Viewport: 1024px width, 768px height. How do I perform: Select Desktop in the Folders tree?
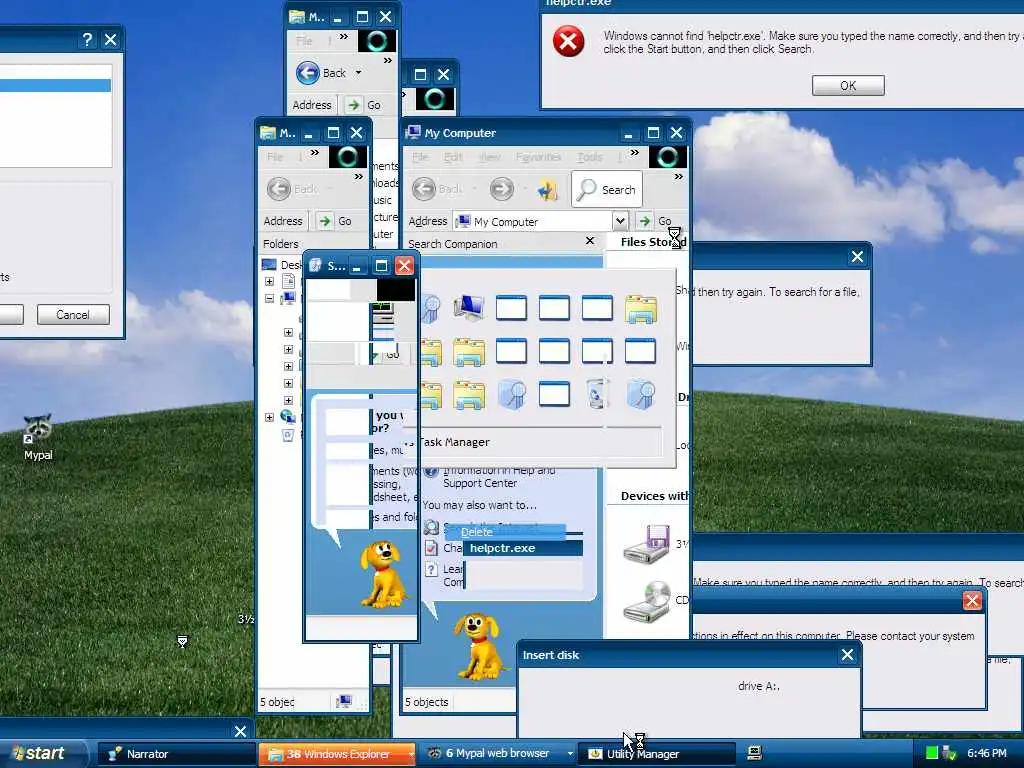(281, 264)
